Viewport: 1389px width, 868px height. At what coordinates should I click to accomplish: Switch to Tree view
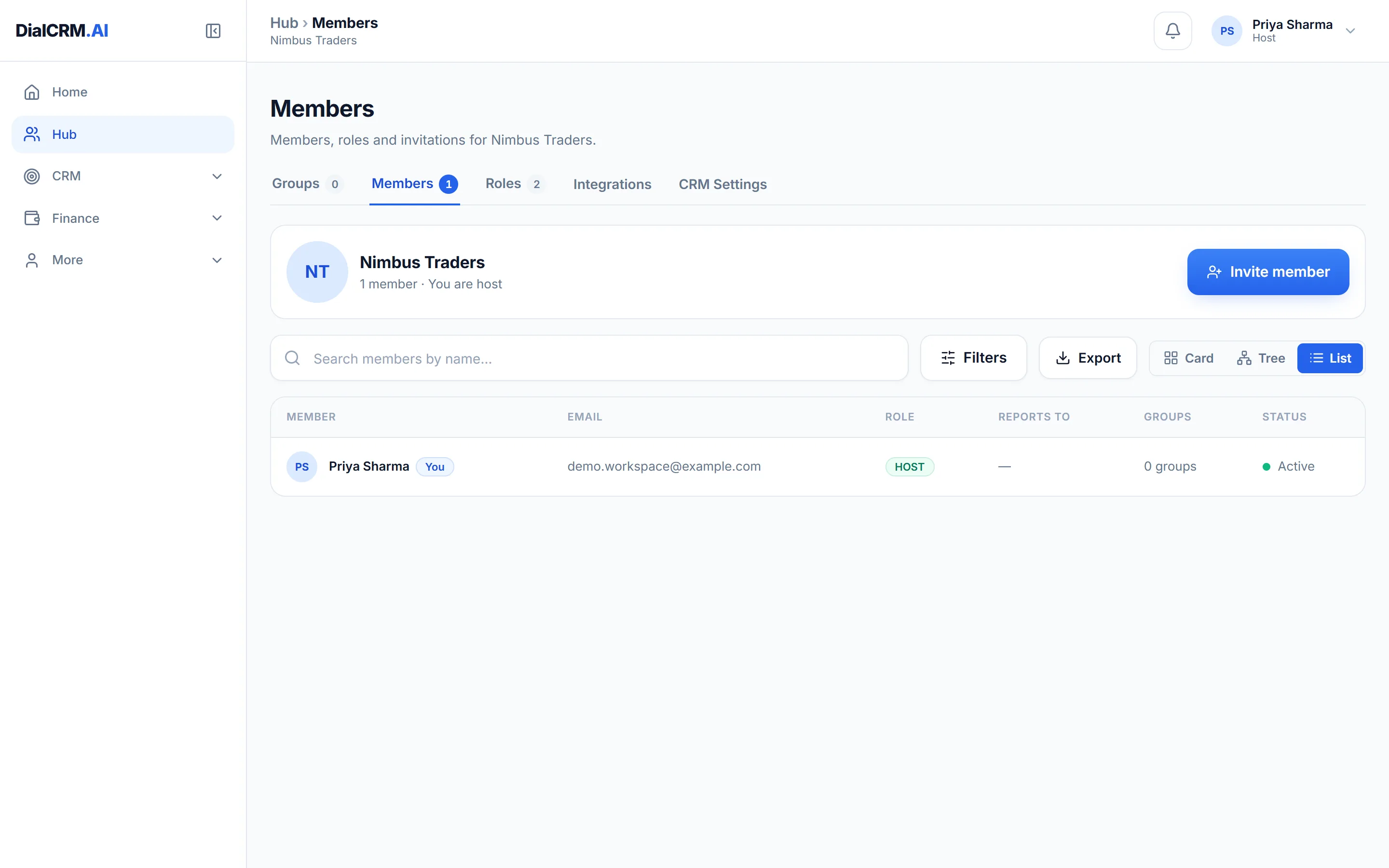click(x=1260, y=358)
